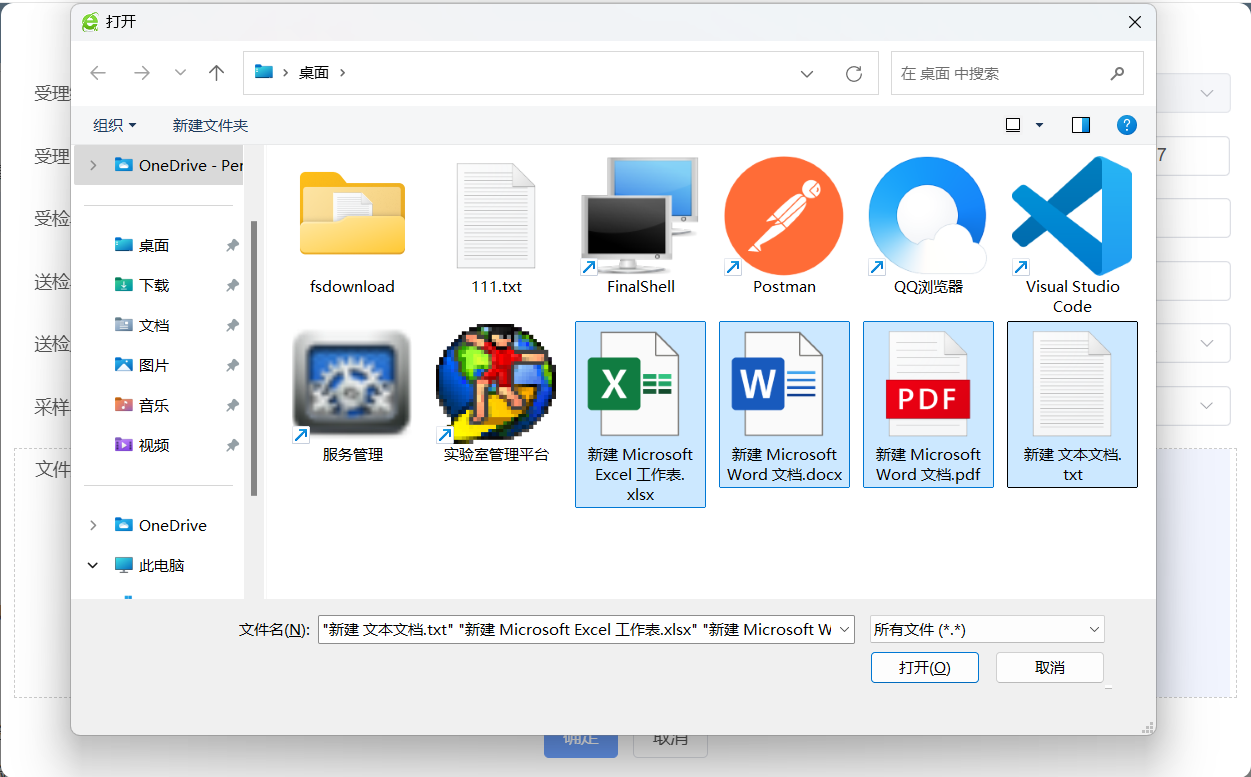Click 桌面 in the address breadcrumb
The height and width of the screenshot is (777, 1251).
[314, 73]
